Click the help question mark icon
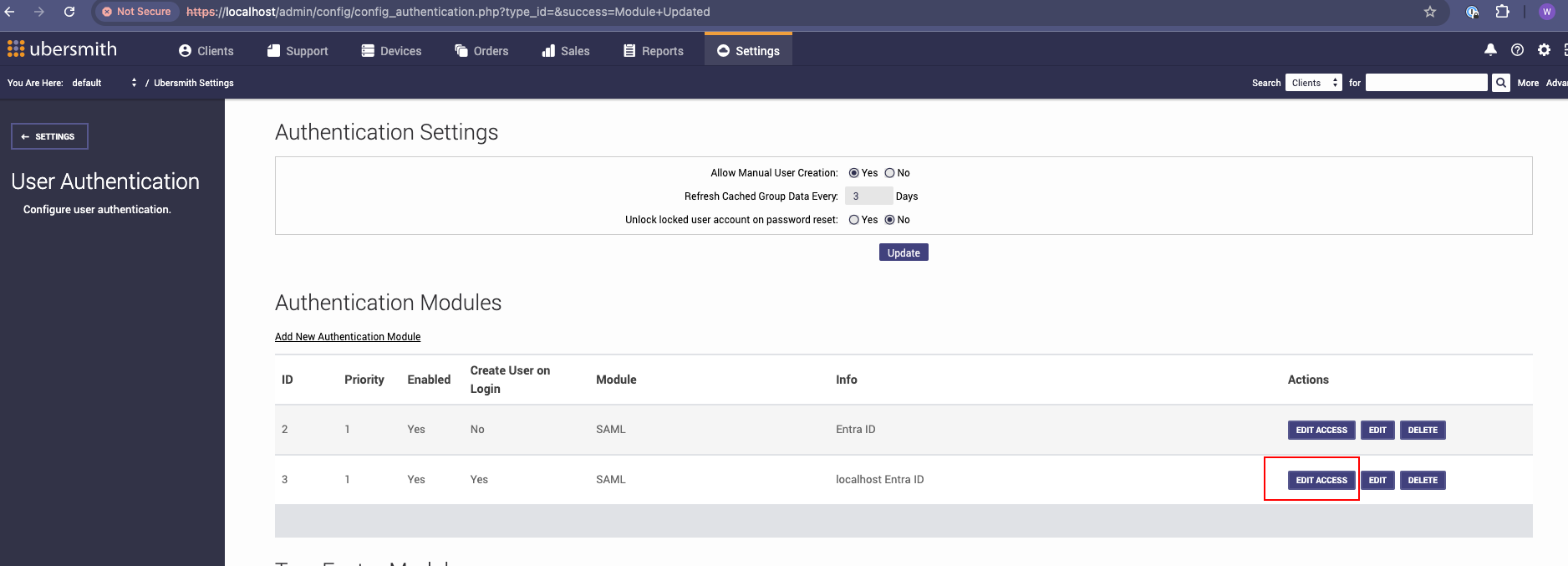The height and width of the screenshot is (566, 1568). pyautogui.click(x=1517, y=50)
